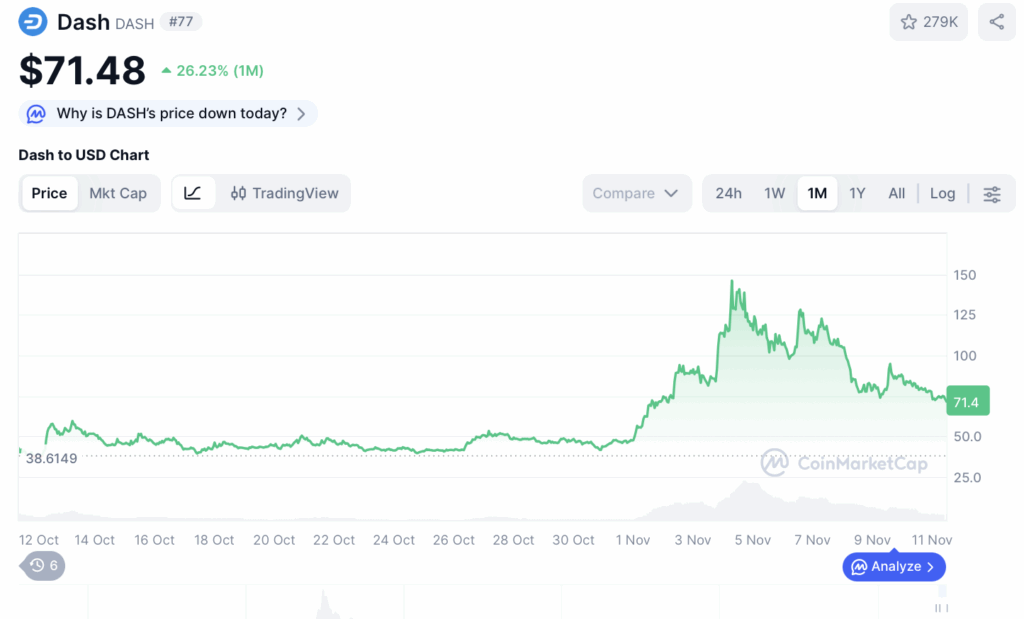This screenshot has width=1024, height=619.
Task: Click the #77 rank badge
Action: tap(181, 22)
